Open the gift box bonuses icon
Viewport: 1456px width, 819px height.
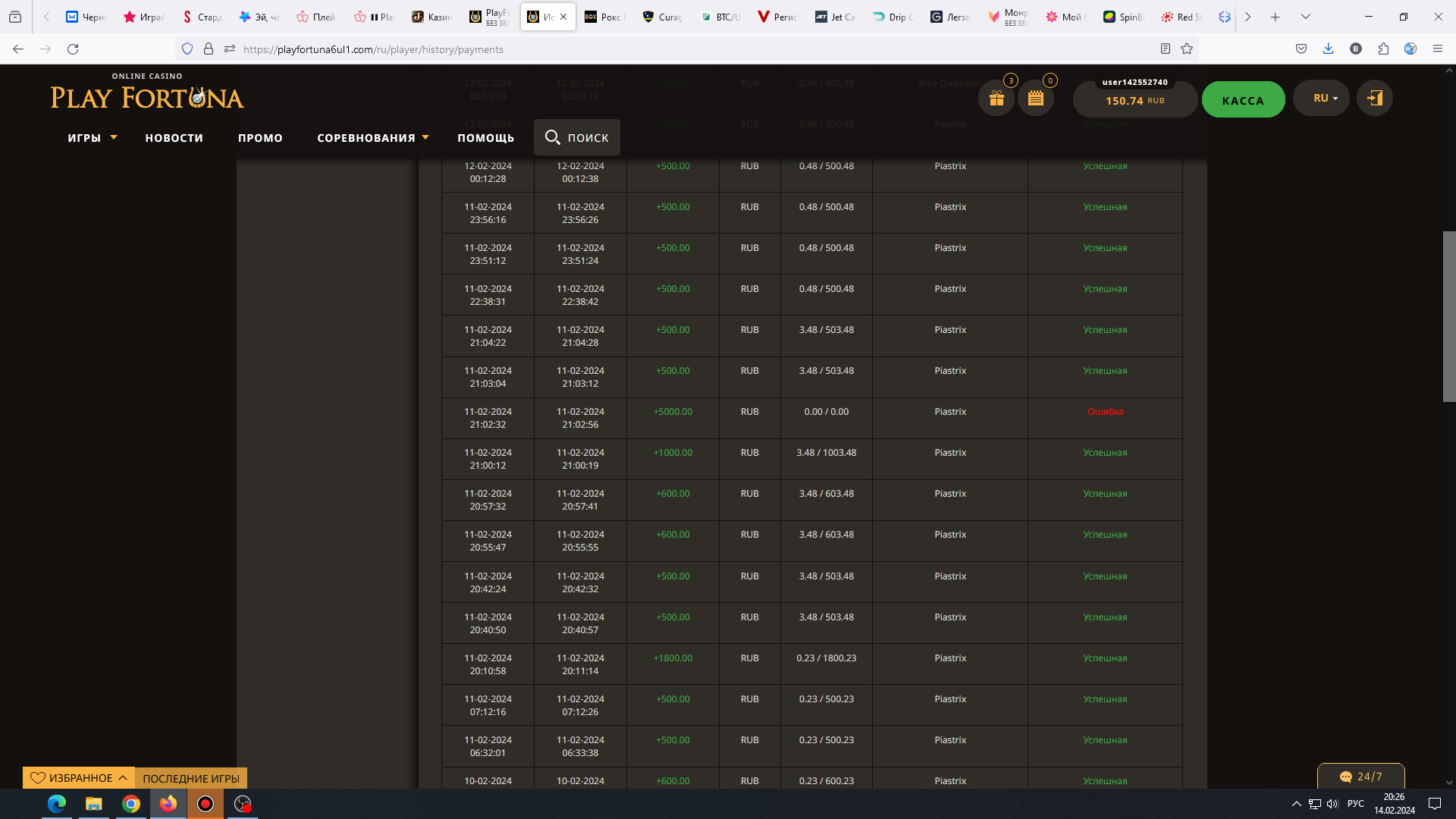point(996,99)
